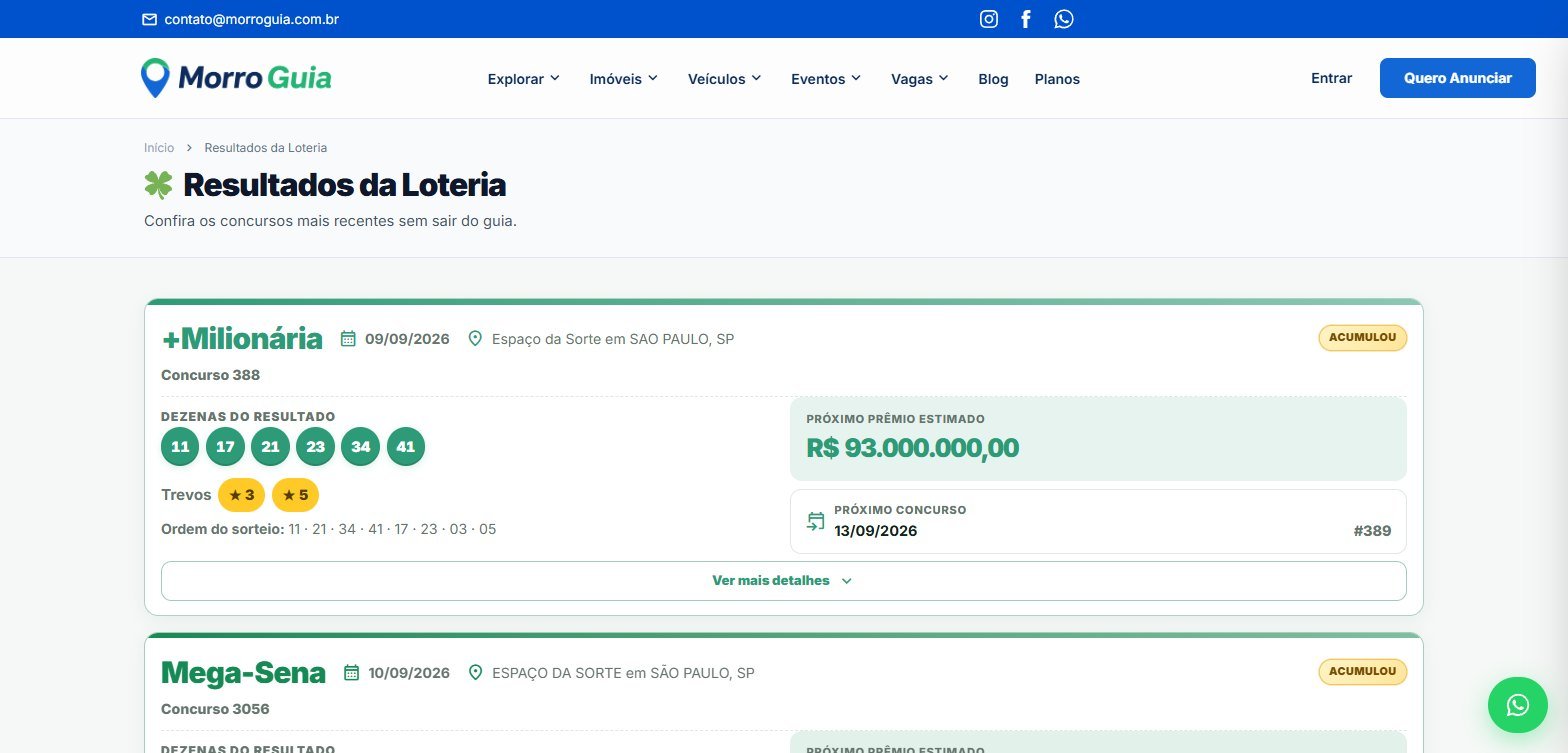Click the Início breadcrumb link
This screenshot has width=1568, height=753.
pos(159,148)
